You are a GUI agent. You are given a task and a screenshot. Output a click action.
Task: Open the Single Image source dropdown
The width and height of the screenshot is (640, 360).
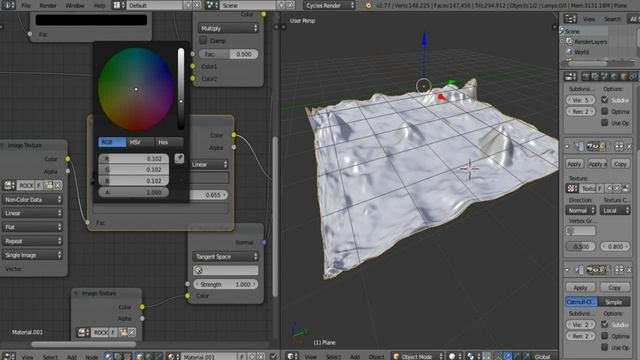(32, 255)
